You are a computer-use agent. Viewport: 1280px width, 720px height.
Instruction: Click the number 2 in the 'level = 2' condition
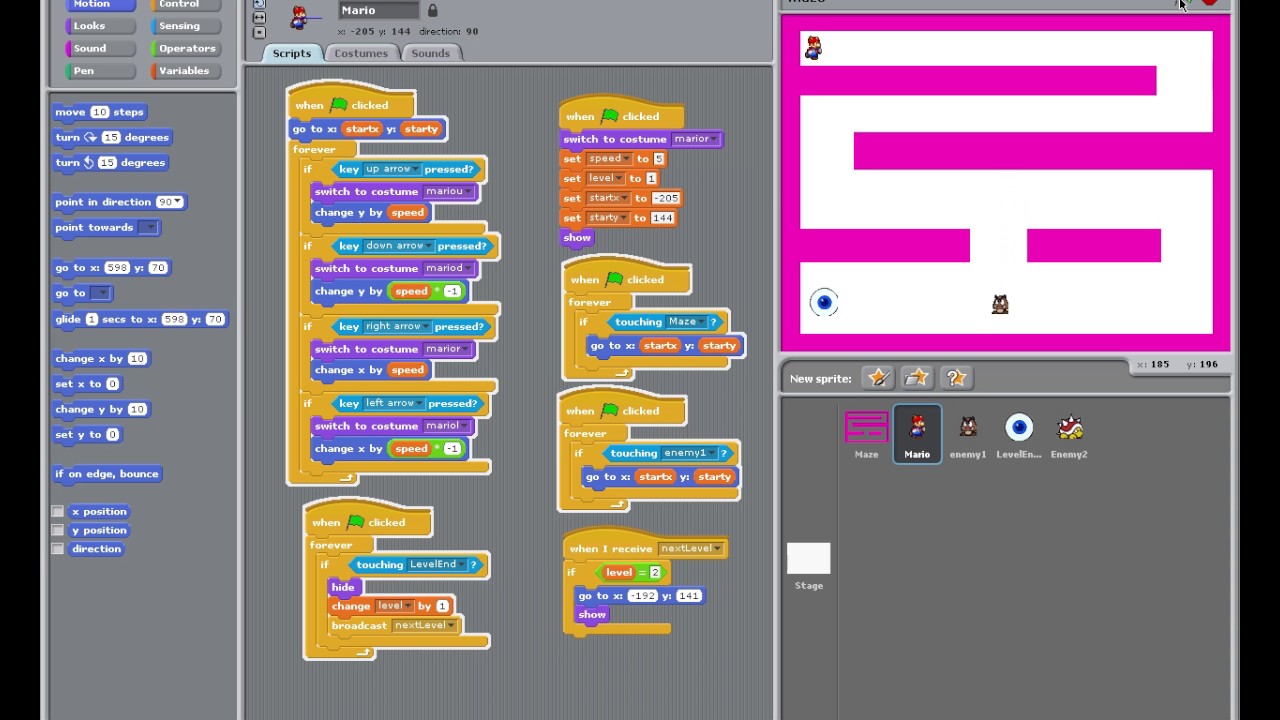pos(655,572)
